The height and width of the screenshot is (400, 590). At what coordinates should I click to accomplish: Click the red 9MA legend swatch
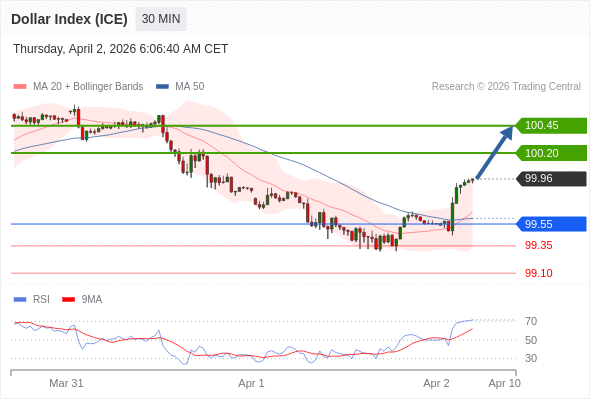coord(68,300)
